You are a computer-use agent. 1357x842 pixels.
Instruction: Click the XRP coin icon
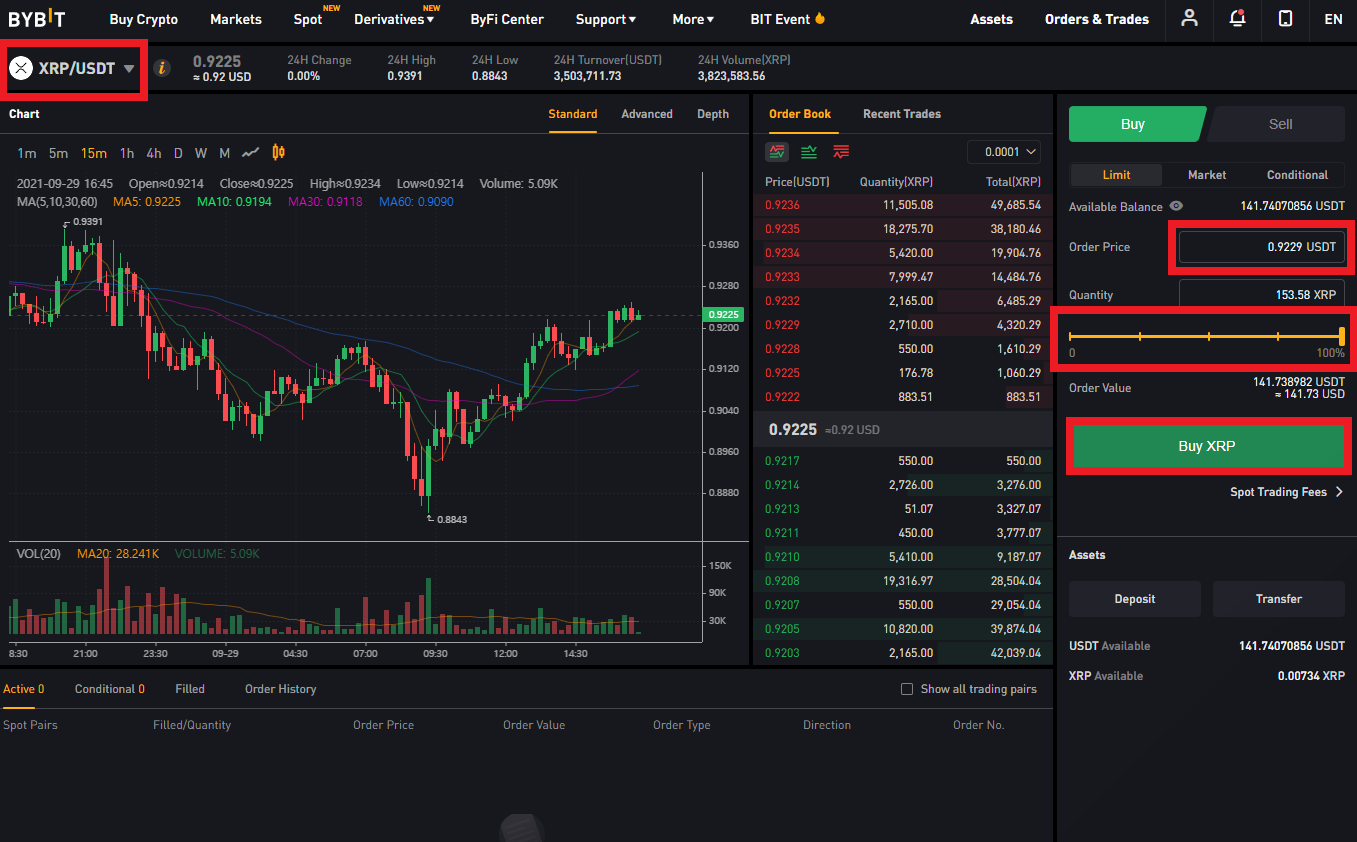click(x=21, y=68)
